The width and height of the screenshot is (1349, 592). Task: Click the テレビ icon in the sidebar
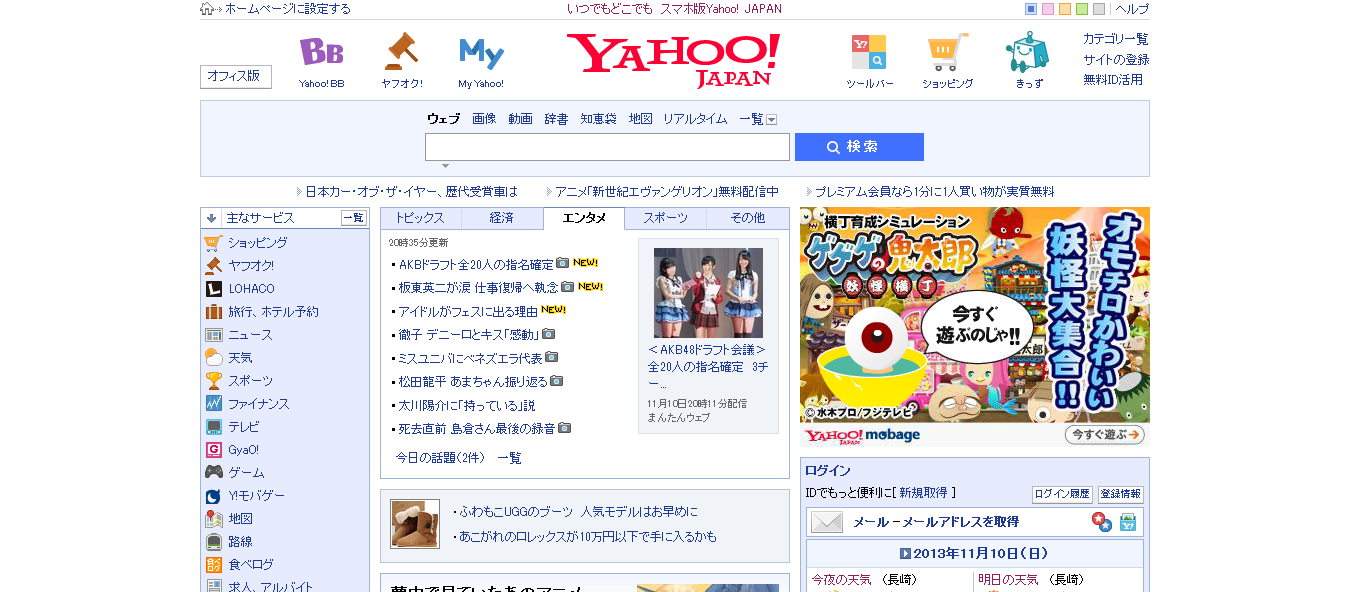tap(213, 427)
